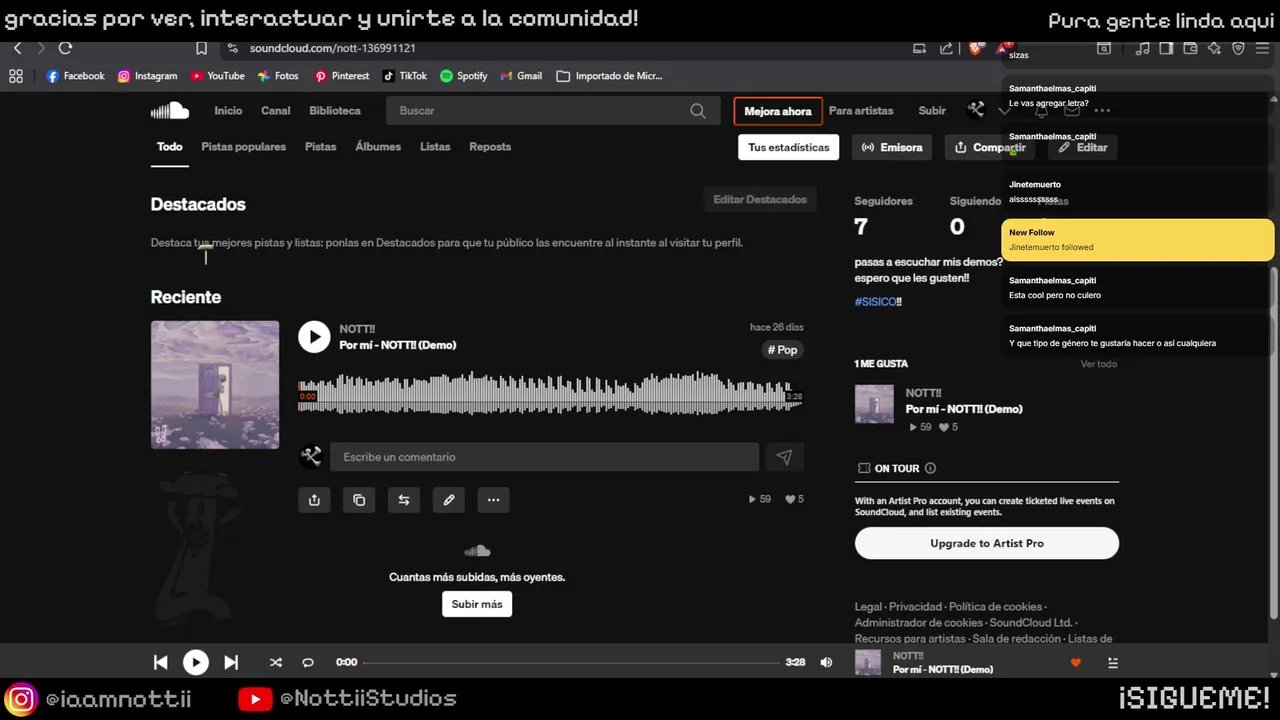Click the track waveform to seek
The width and height of the screenshot is (1280, 720).
pos(550,392)
